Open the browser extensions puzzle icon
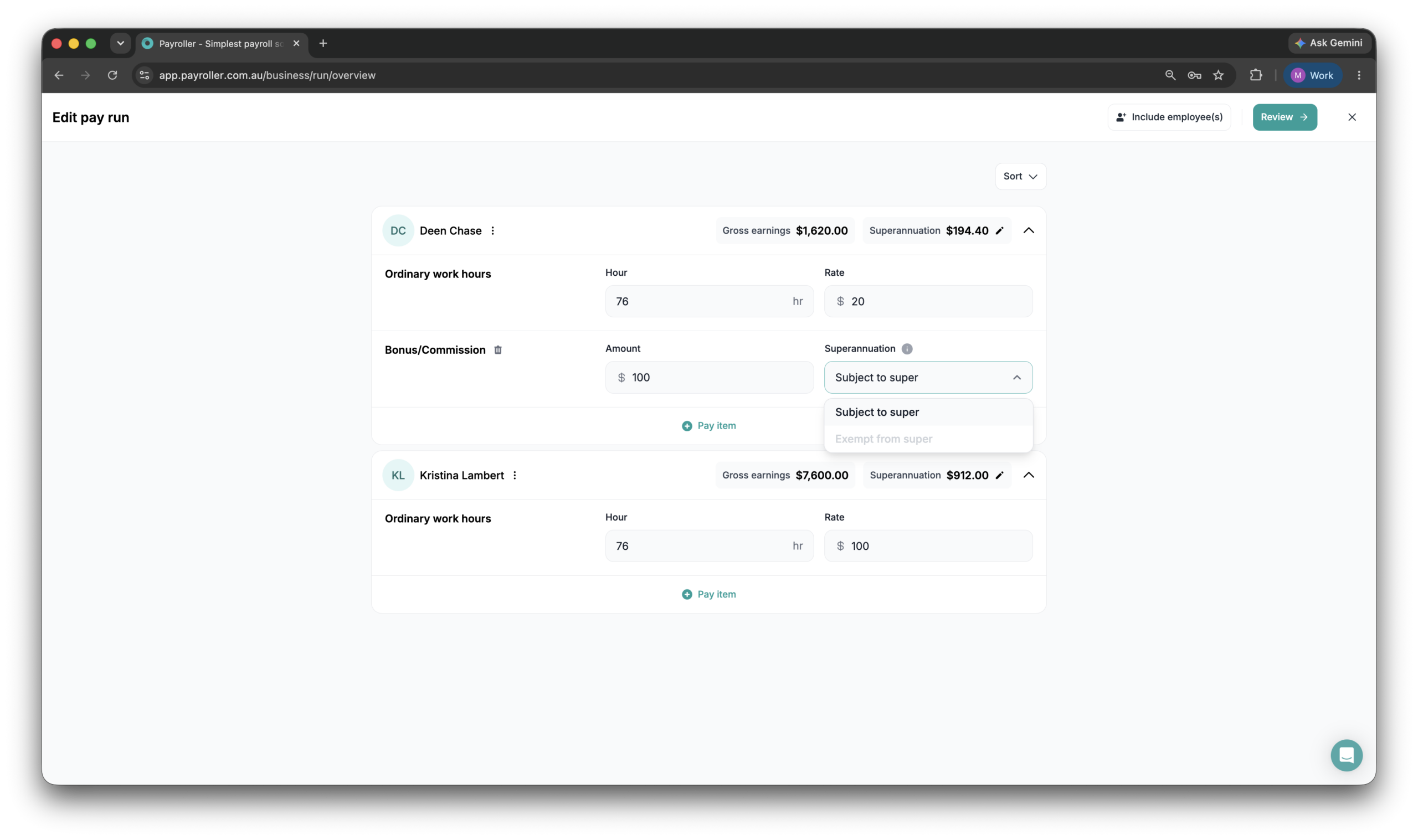The height and width of the screenshot is (840, 1418). (x=1256, y=75)
